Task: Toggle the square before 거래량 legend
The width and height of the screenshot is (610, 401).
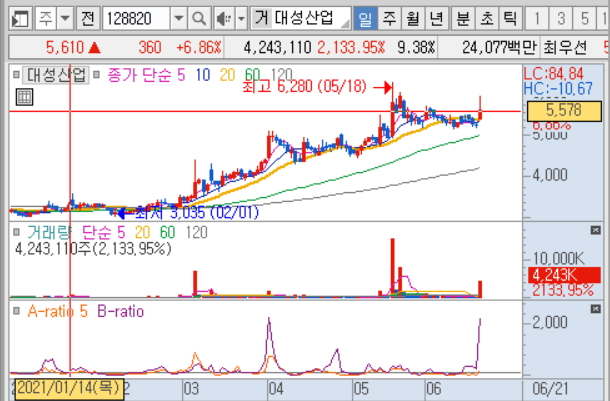Action: point(16,232)
